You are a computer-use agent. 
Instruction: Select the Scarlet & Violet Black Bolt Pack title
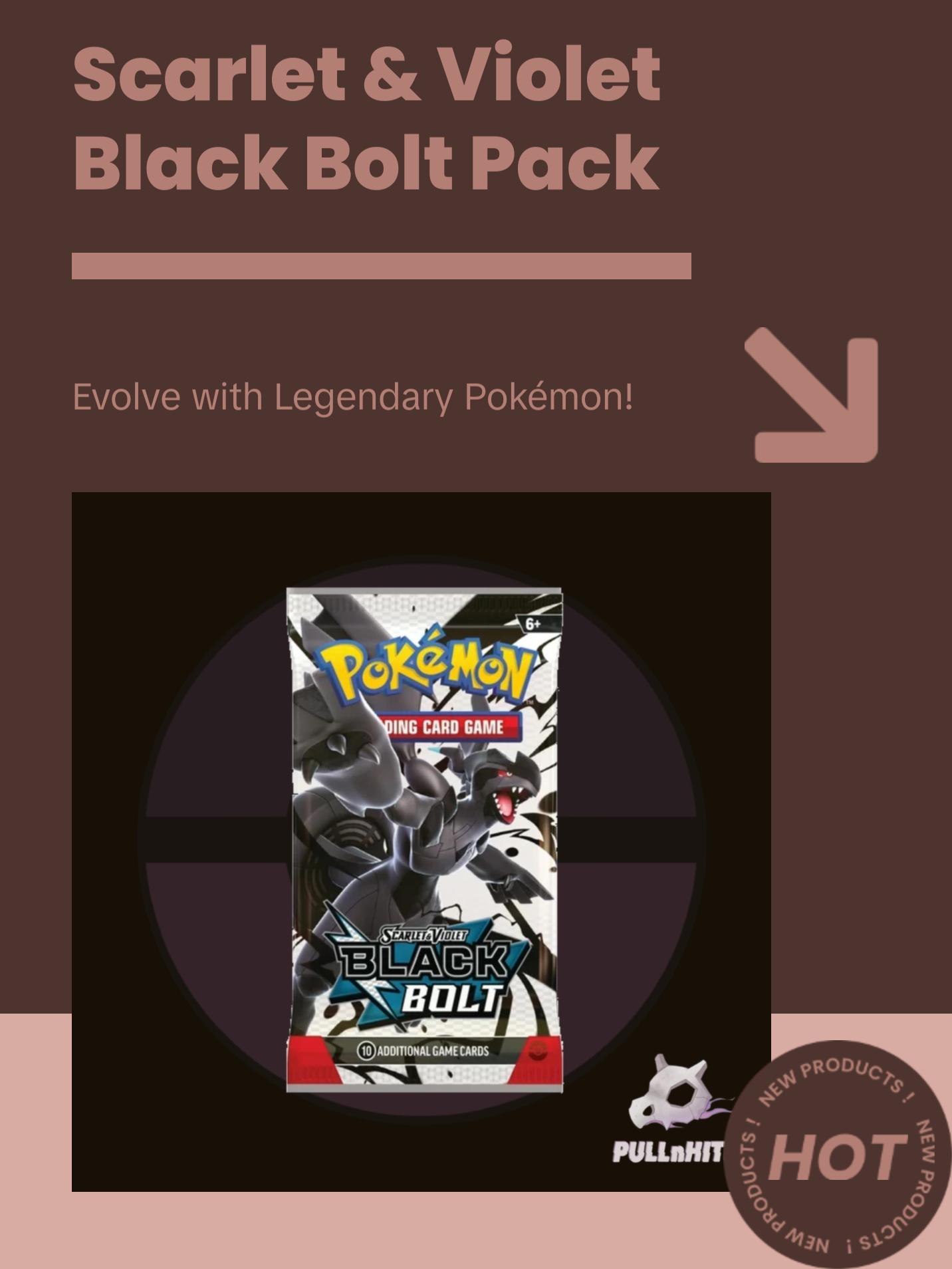pos(366,118)
